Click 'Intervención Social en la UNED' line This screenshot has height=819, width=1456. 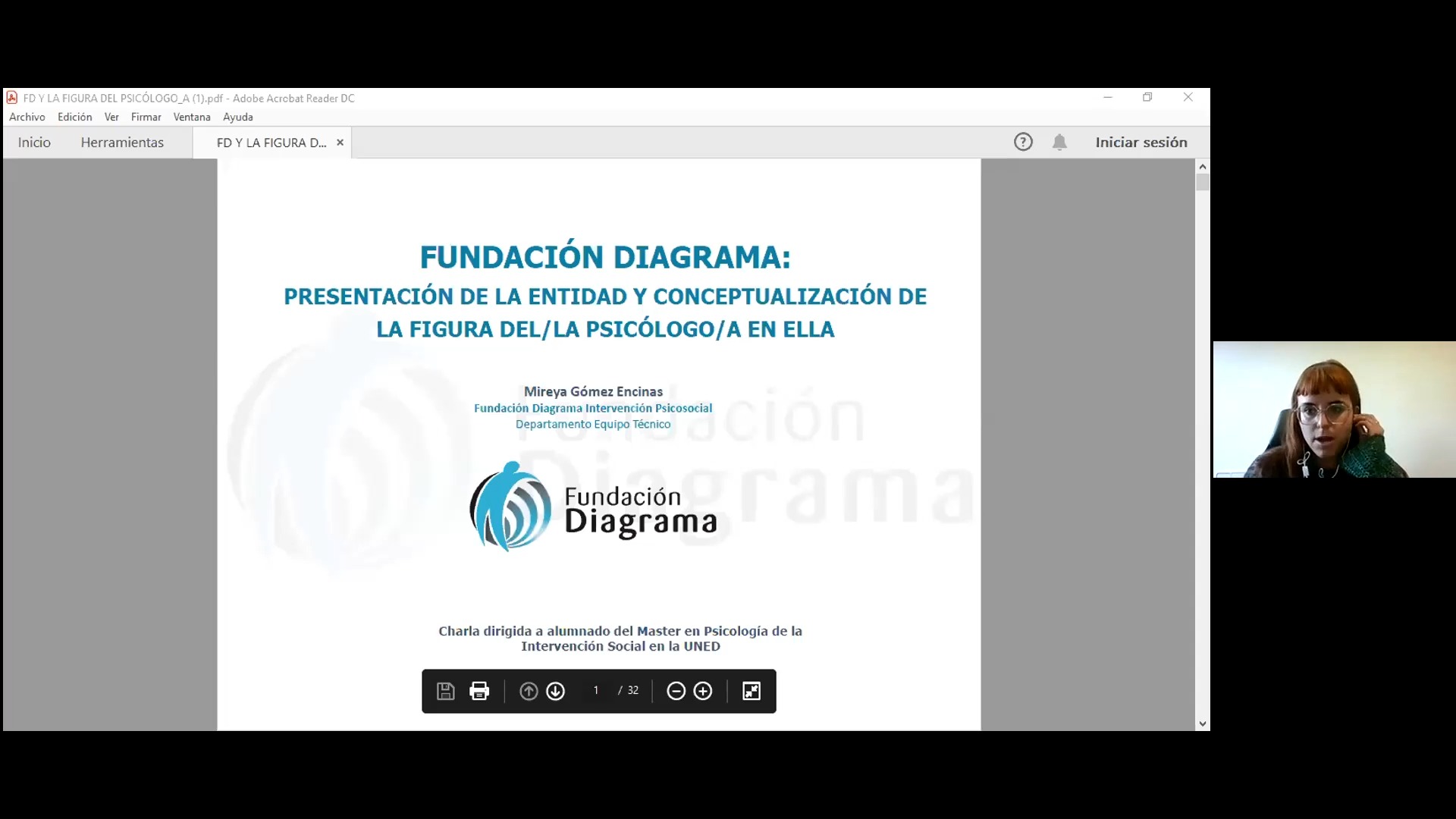coord(620,646)
